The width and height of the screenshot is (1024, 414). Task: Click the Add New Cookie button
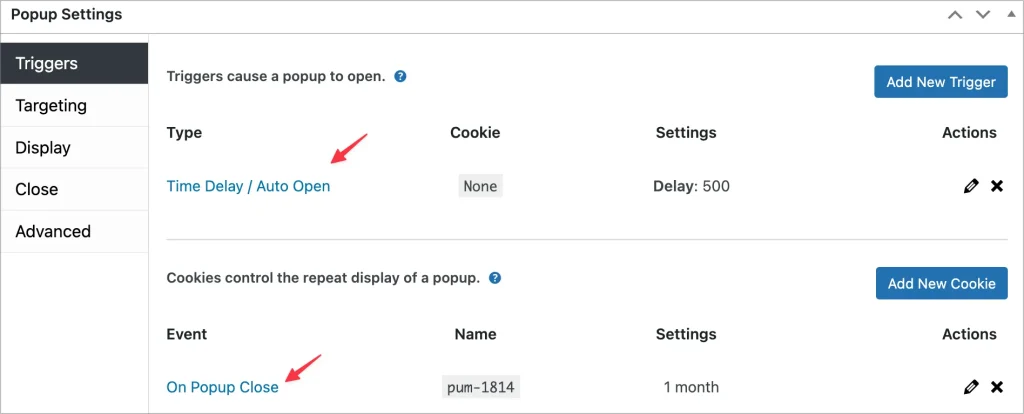[941, 283]
